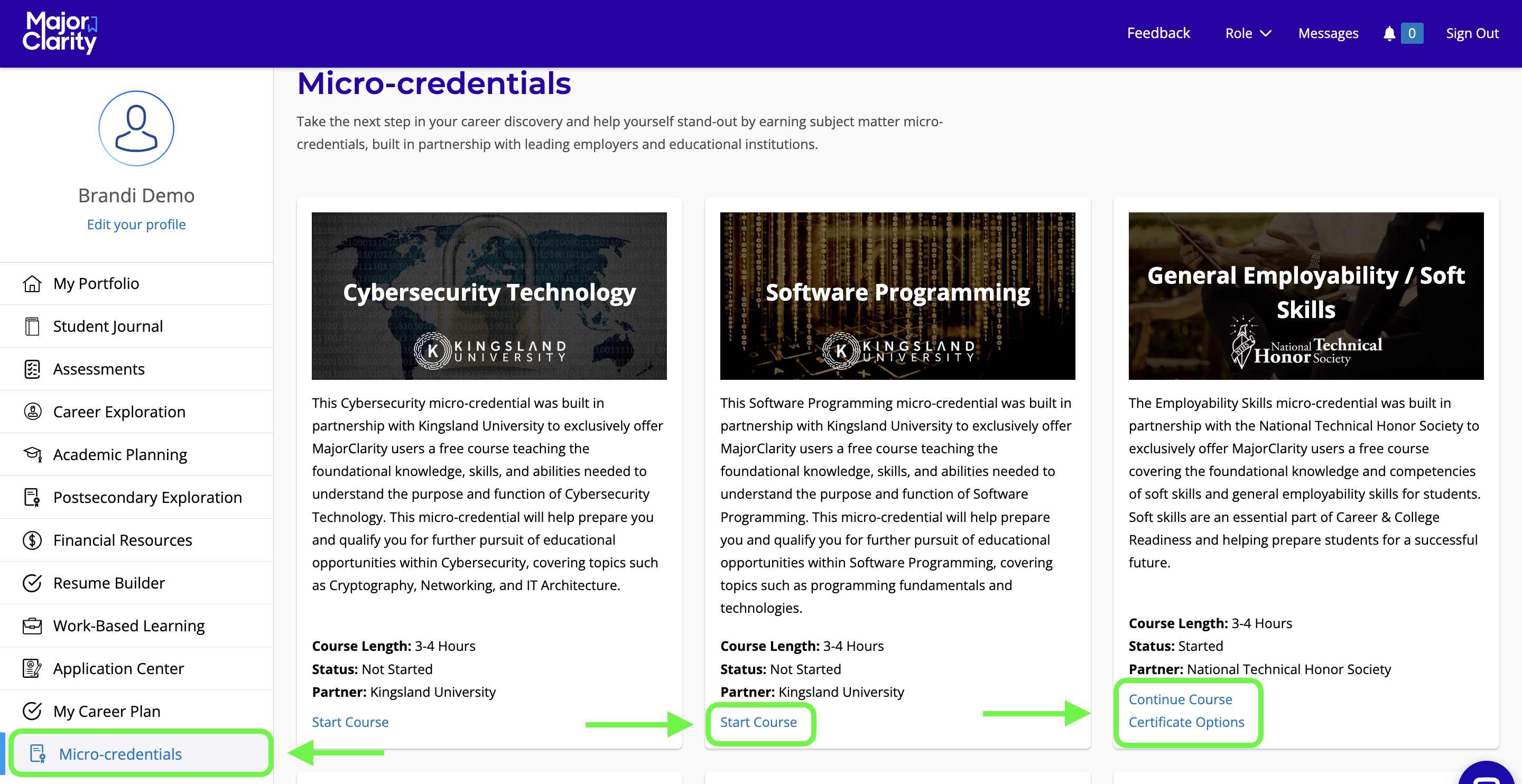The image size is (1522, 784).
Task: Click Edit your profile link
Action: click(x=136, y=225)
